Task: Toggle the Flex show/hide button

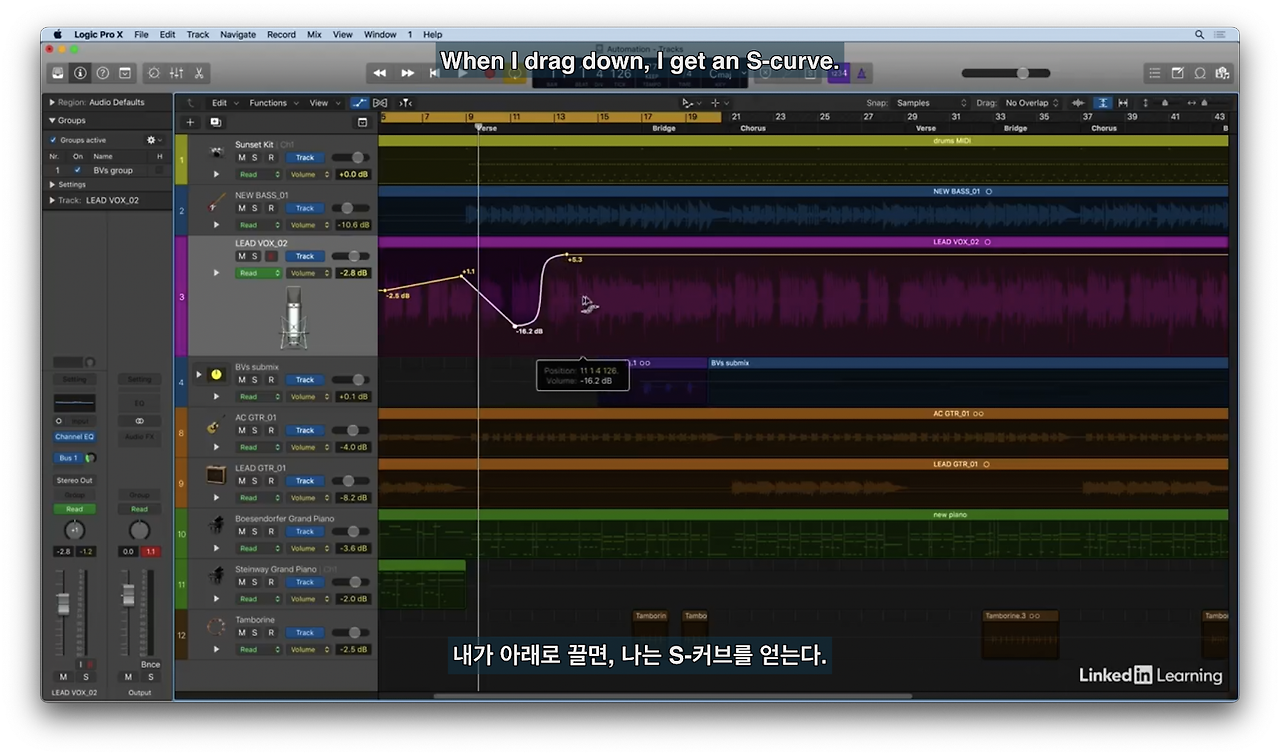Action: tap(380, 103)
